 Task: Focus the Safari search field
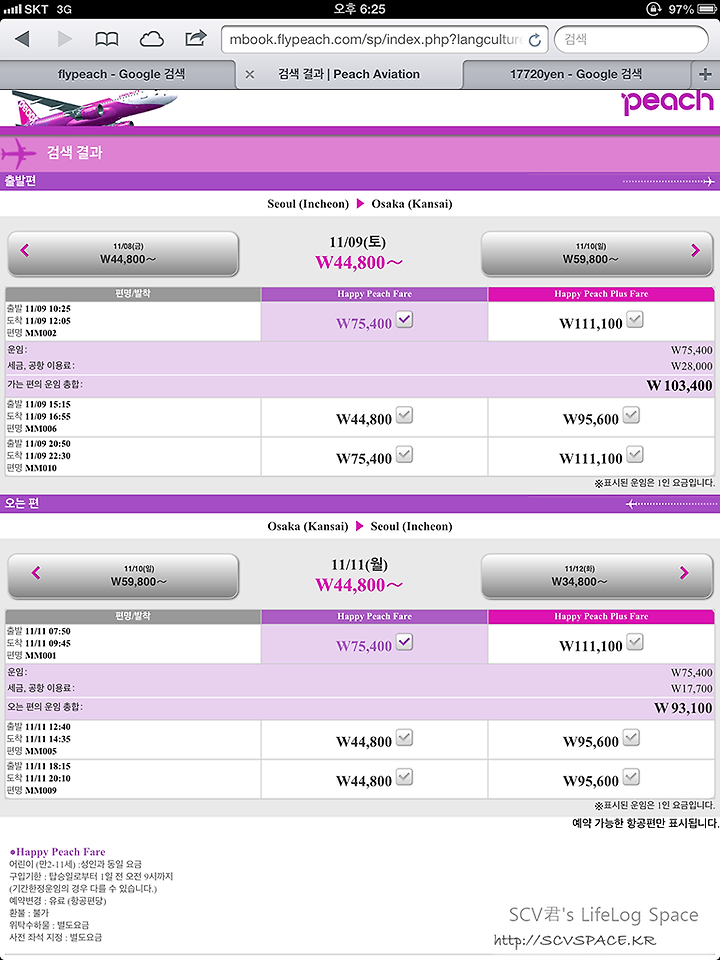[x=631, y=40]
